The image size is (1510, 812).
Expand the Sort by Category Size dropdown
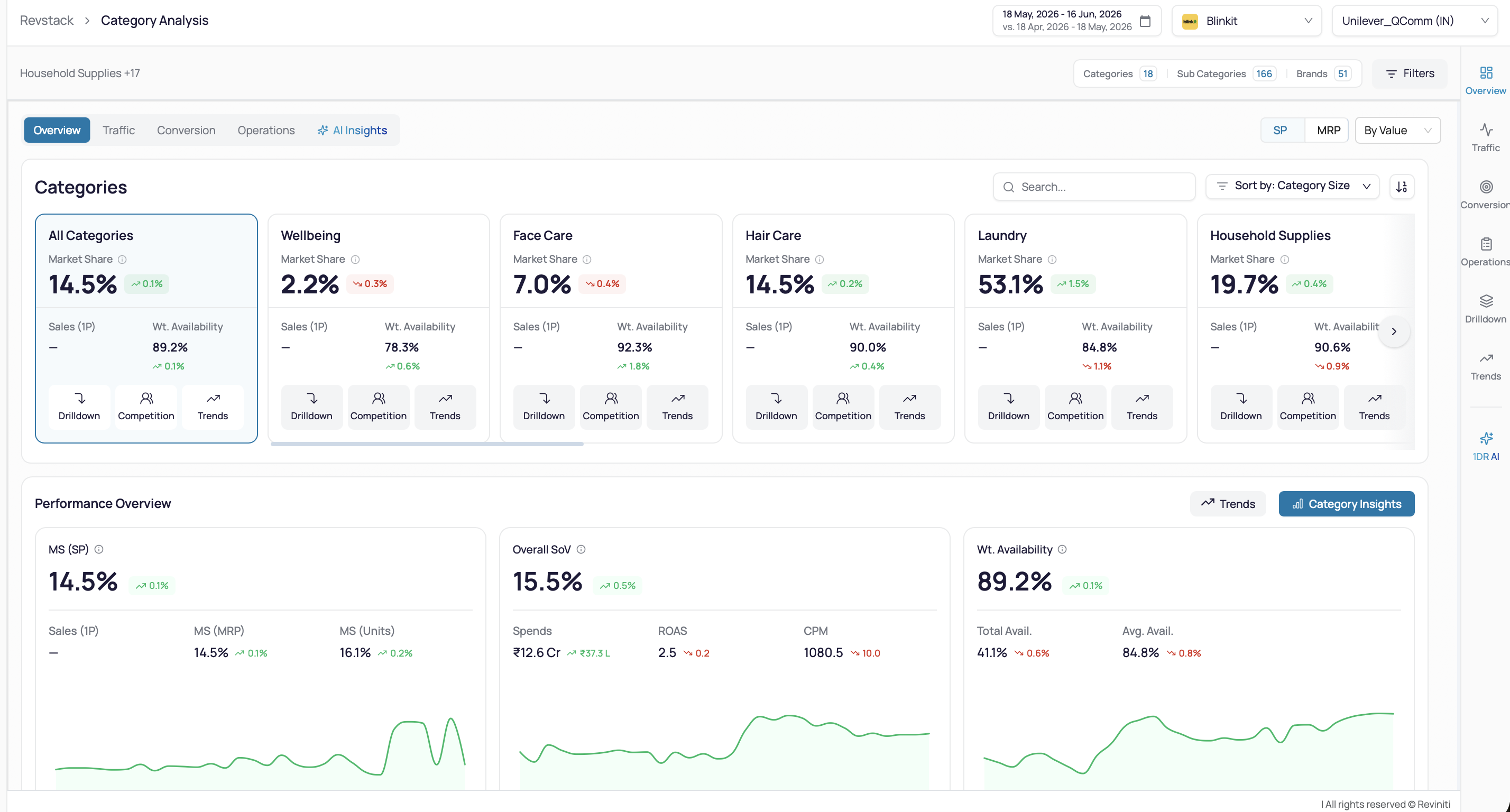tap(1292, 186)
